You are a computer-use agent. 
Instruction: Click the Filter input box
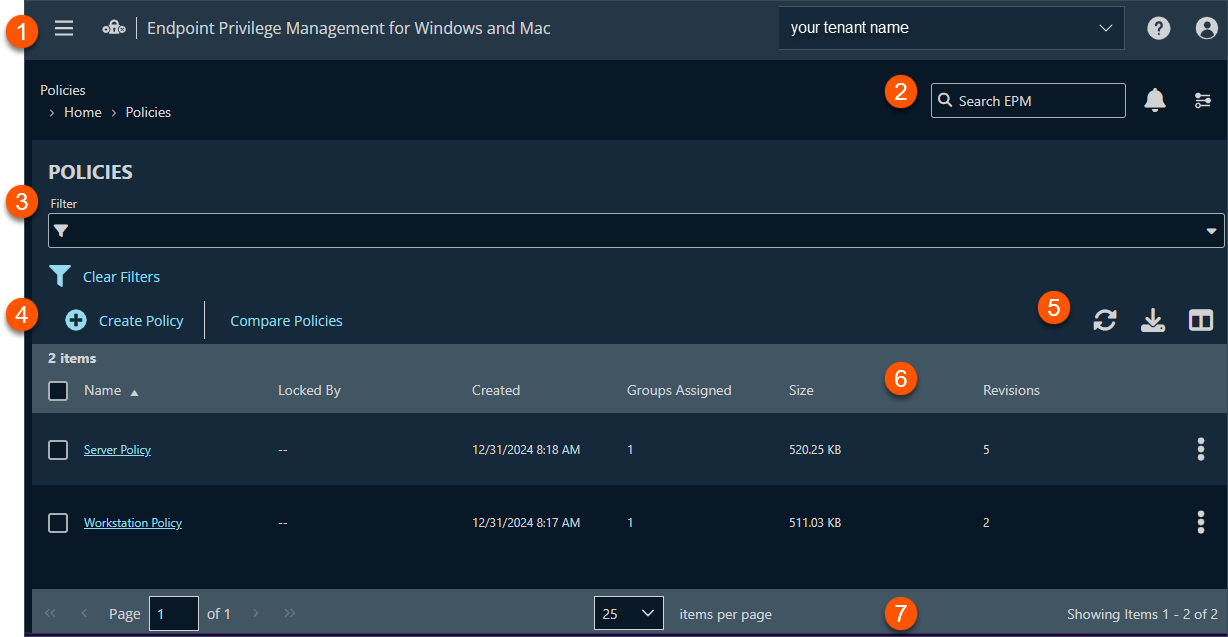(636, 230)
